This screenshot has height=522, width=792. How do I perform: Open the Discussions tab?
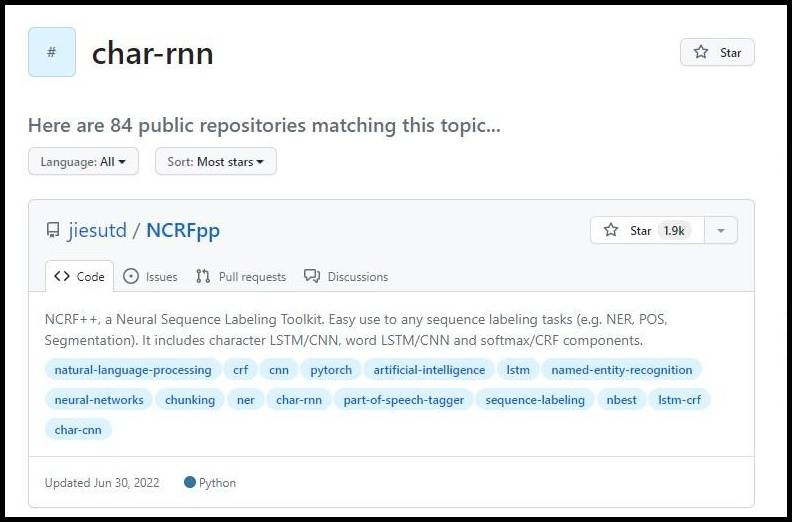point(346,276)
